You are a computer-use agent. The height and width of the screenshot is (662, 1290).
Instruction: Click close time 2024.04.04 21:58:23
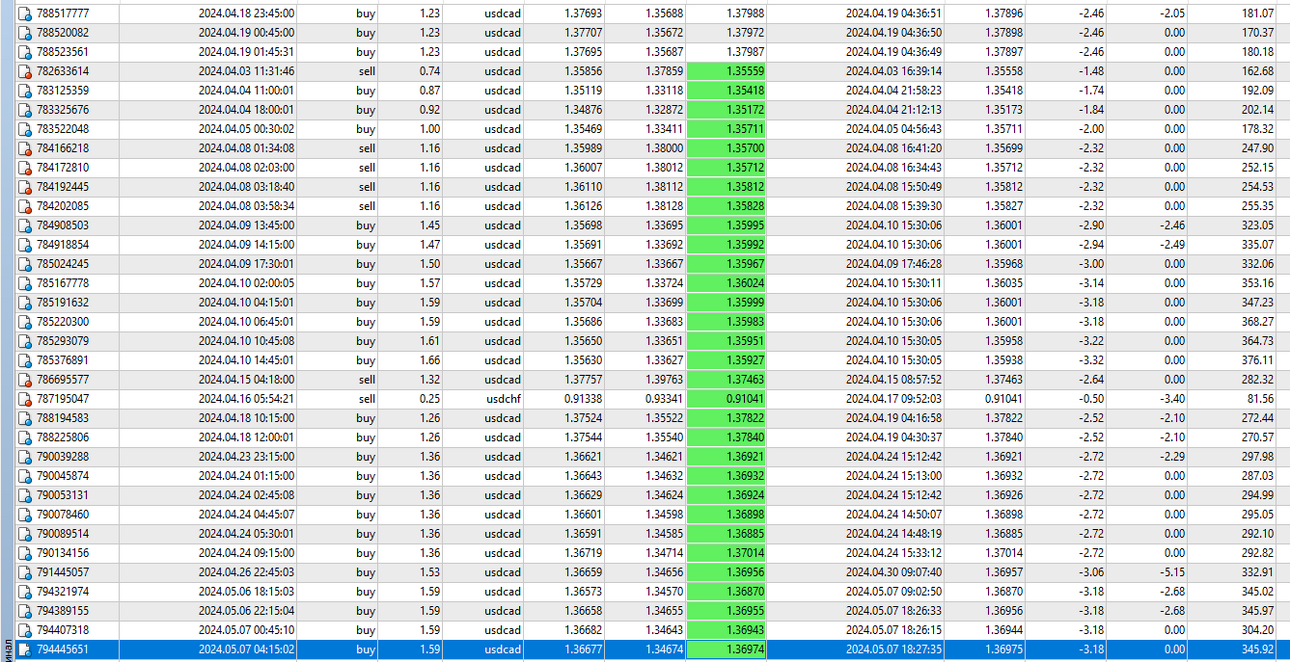(x=894, y=90)
